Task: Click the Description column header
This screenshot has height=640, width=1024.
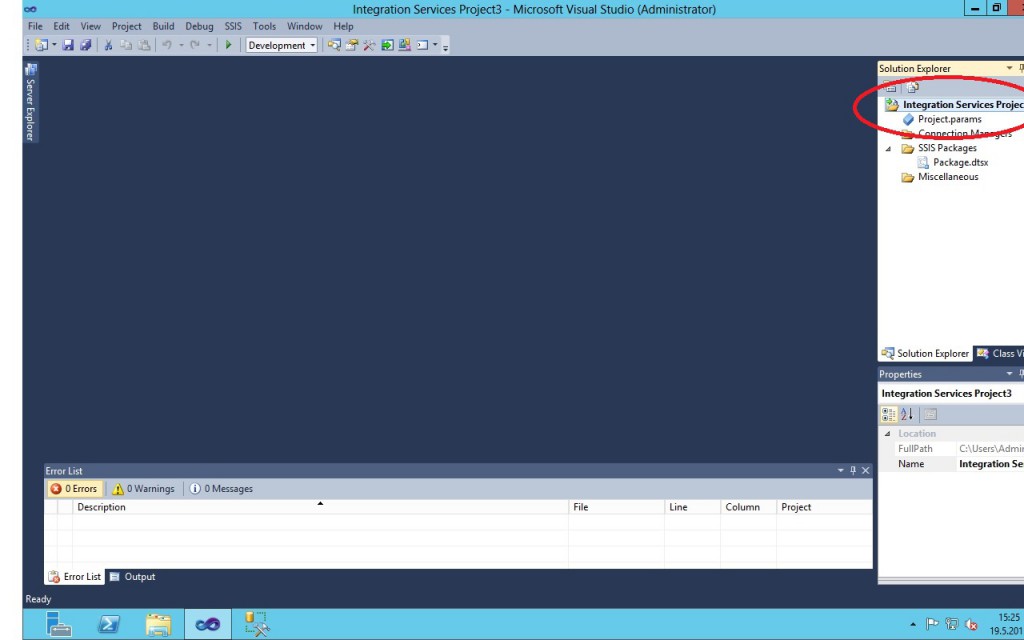Action: click(102, 507)
